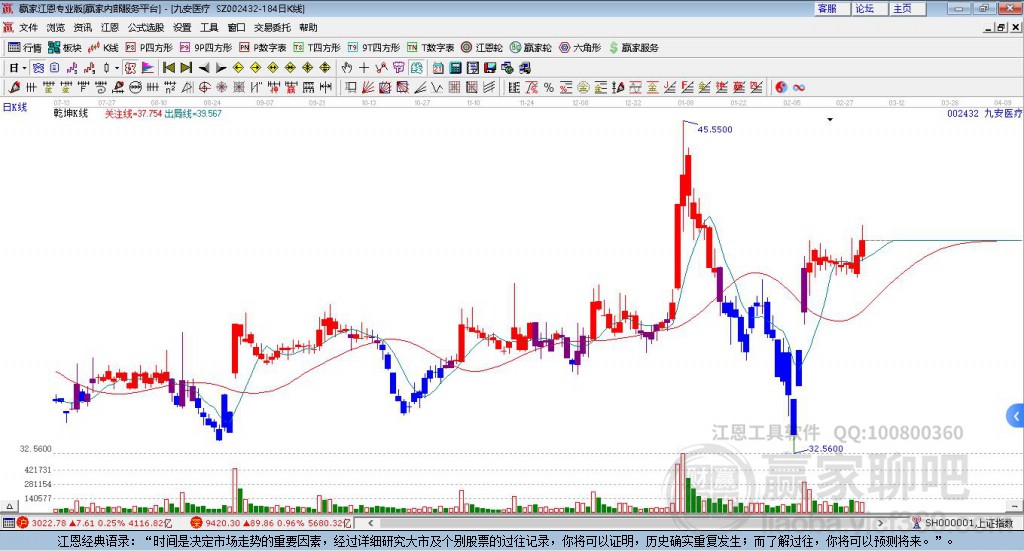Viewport: 1024px width, 551px height.
Task: Open the 9P四方形 tool
Action: click(206, 48)
